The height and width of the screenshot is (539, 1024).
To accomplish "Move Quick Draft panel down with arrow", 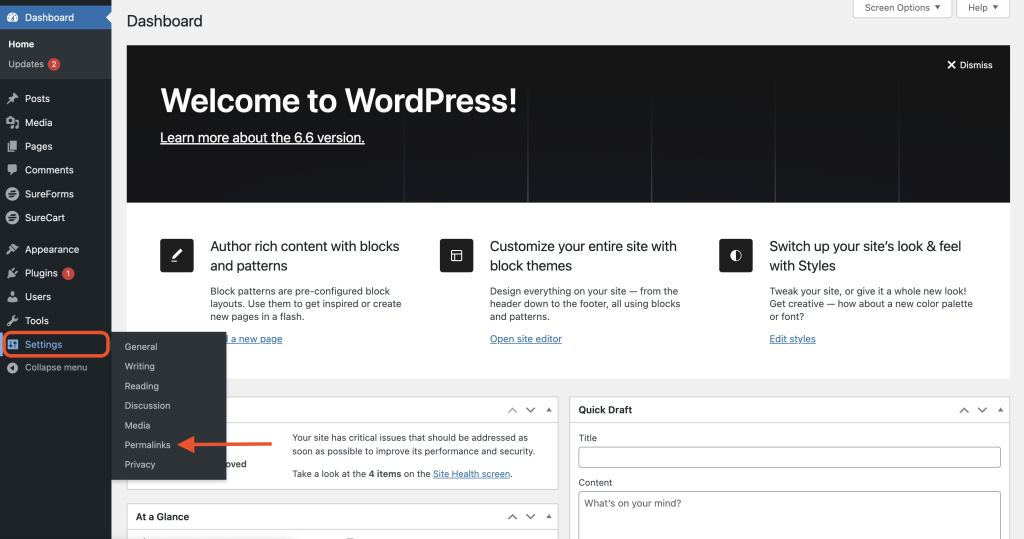I will pyautogui.click(x=982, y=410).
